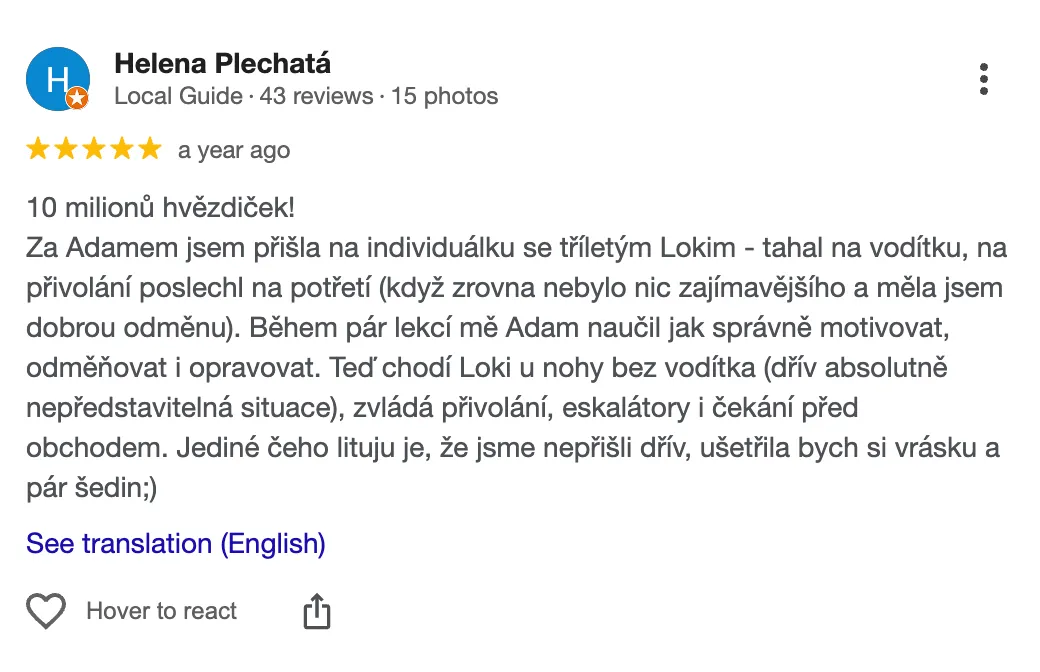Click the "15 photos" count
The width and height of the screenshot is (1040, 672).
coord(444,97)
